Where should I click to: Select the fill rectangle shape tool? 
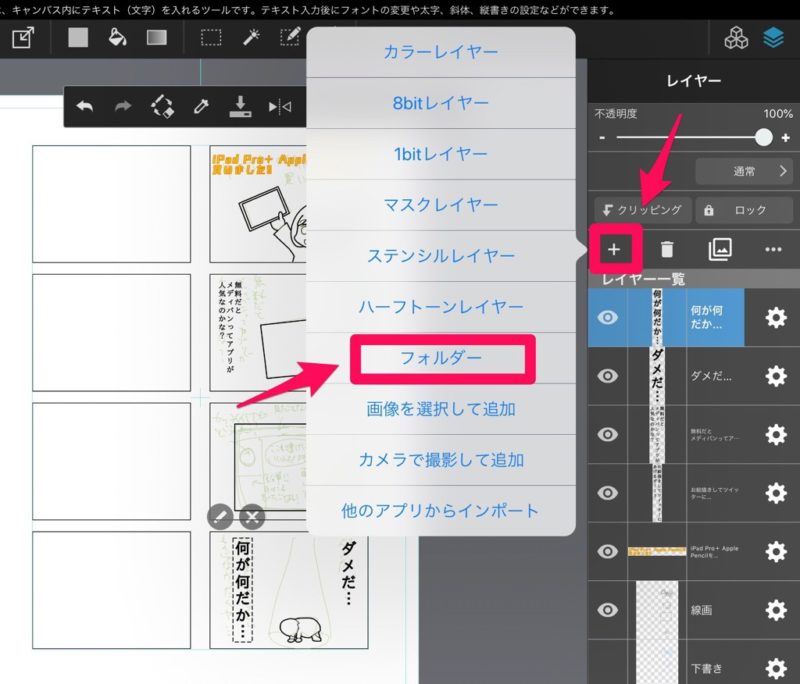78,37
